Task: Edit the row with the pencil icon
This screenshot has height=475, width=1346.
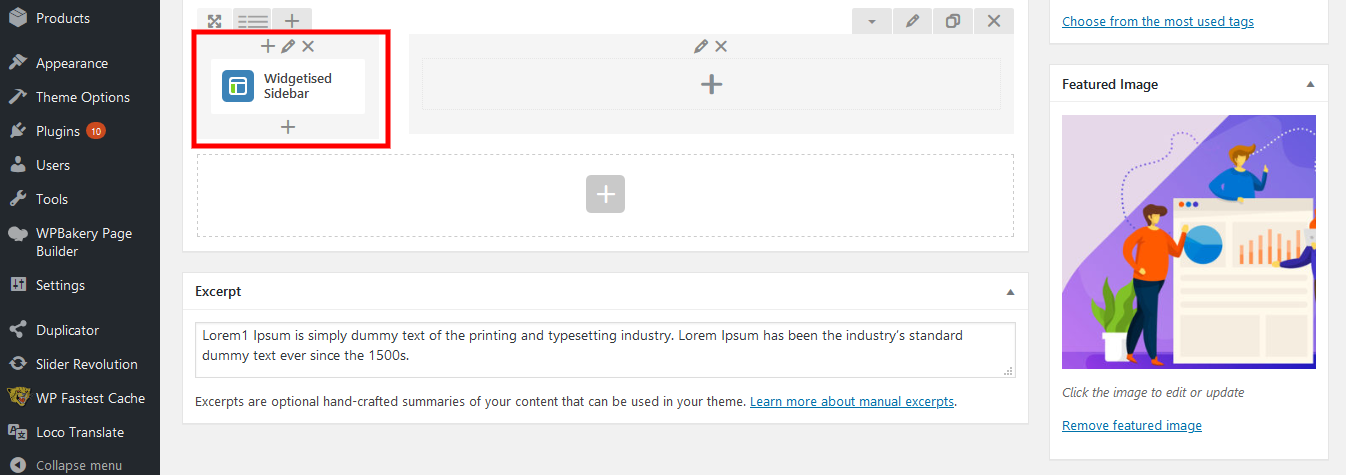Action: tap(912, 21)
